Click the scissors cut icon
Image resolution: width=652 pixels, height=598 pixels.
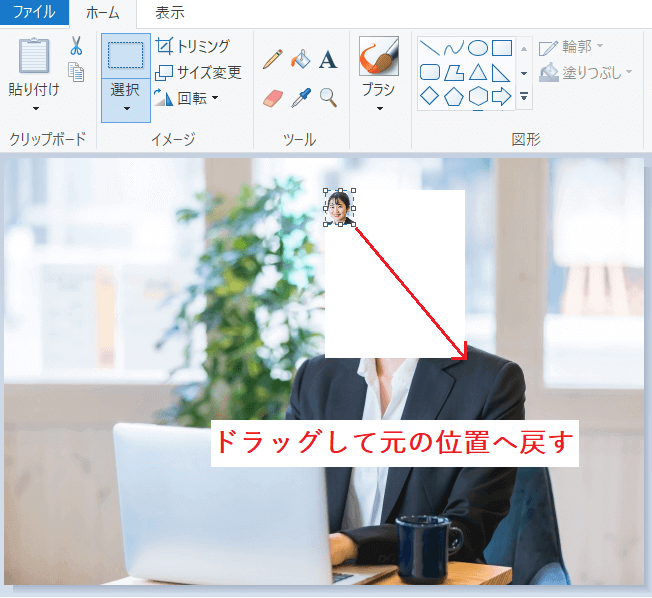pyautogui.click(x=76, y=46)
